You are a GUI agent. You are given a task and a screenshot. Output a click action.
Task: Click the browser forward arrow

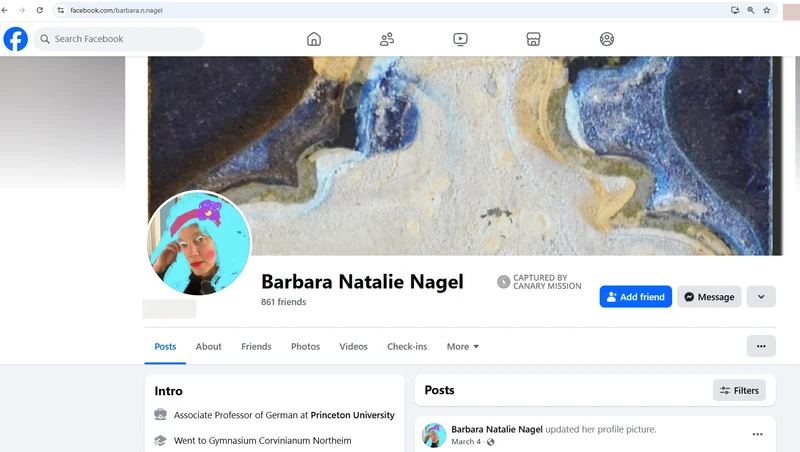22,10
